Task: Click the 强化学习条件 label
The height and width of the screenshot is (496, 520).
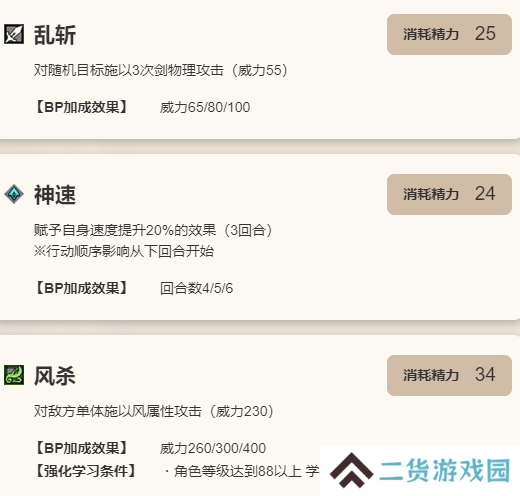Action: coord(85,471)
